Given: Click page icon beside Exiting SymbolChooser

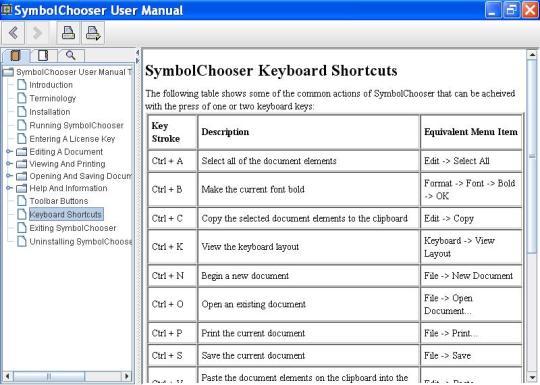Looking at the screenshot, I should tap(22, 227).
